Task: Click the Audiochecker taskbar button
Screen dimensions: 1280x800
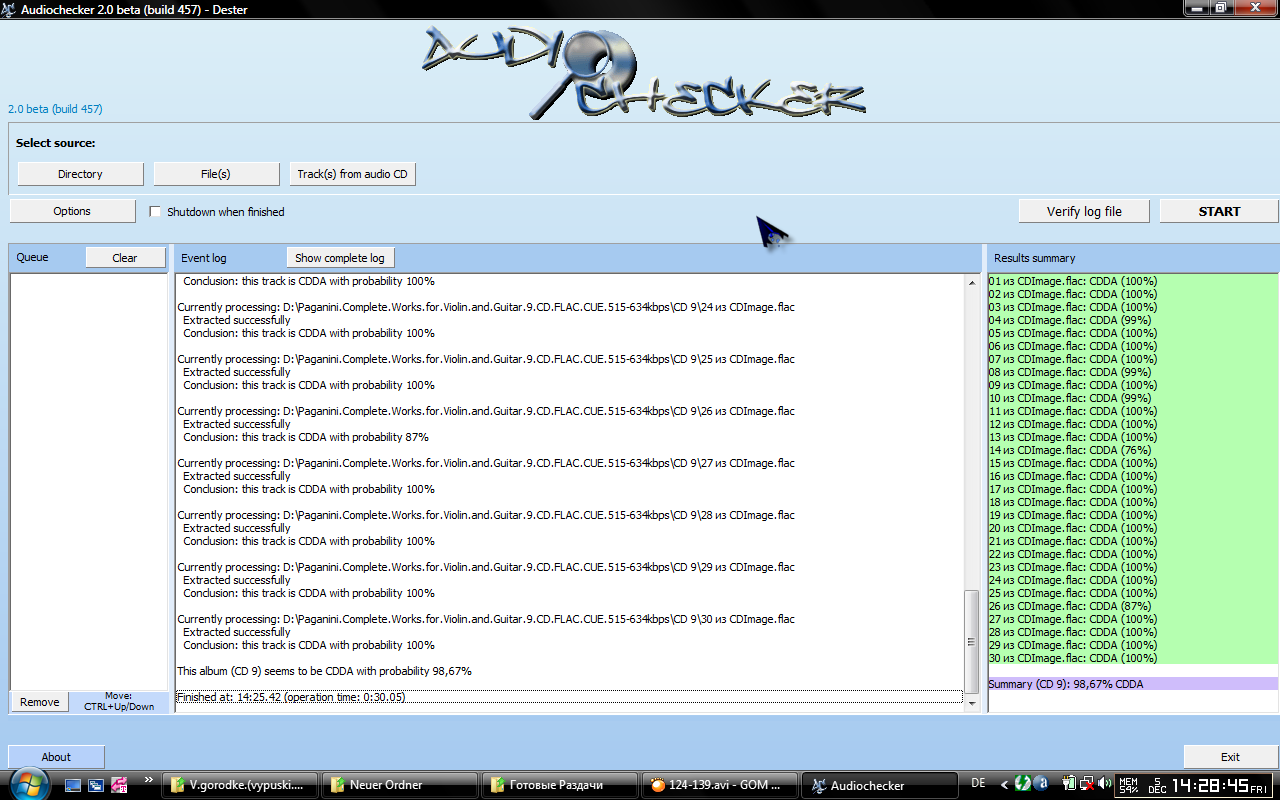Action: click(x=878, y=785)
